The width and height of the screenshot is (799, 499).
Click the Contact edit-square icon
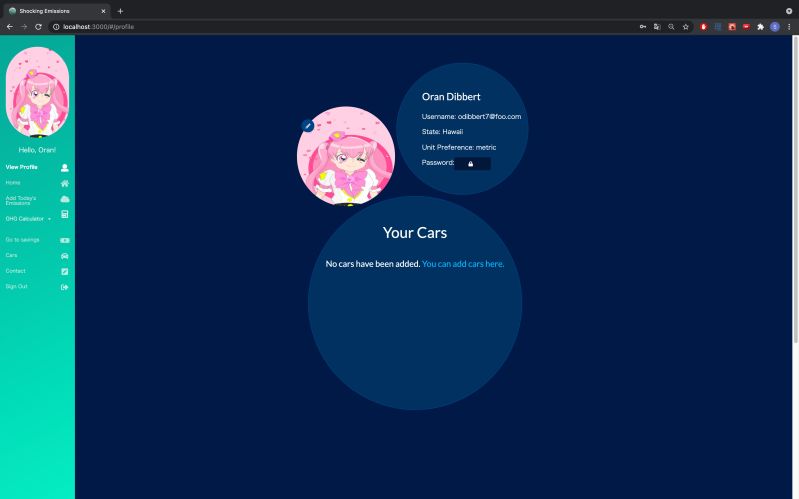[65, 272]
